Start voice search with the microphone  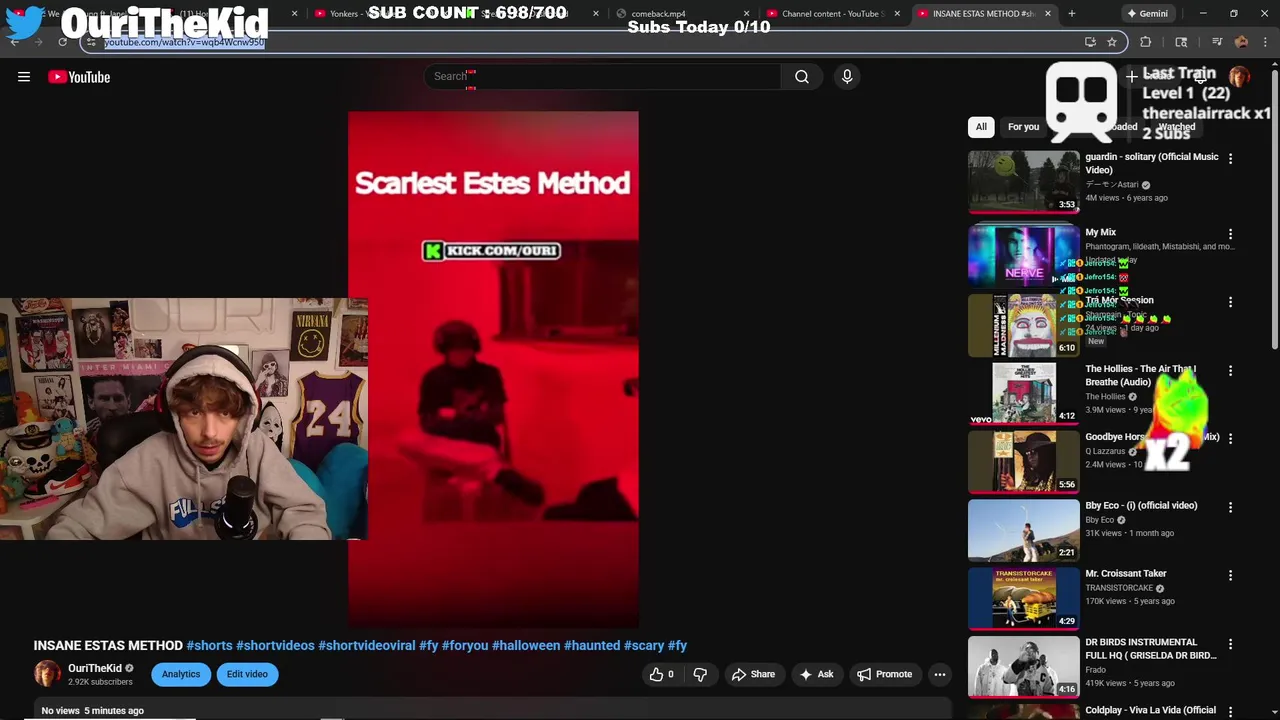(847, 77)
